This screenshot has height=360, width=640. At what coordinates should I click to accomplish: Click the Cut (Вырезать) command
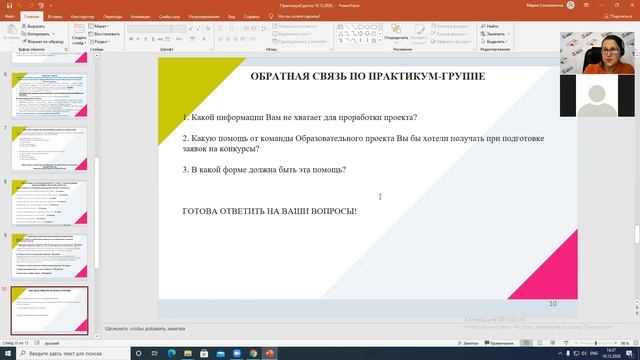[x=33, y=26]
